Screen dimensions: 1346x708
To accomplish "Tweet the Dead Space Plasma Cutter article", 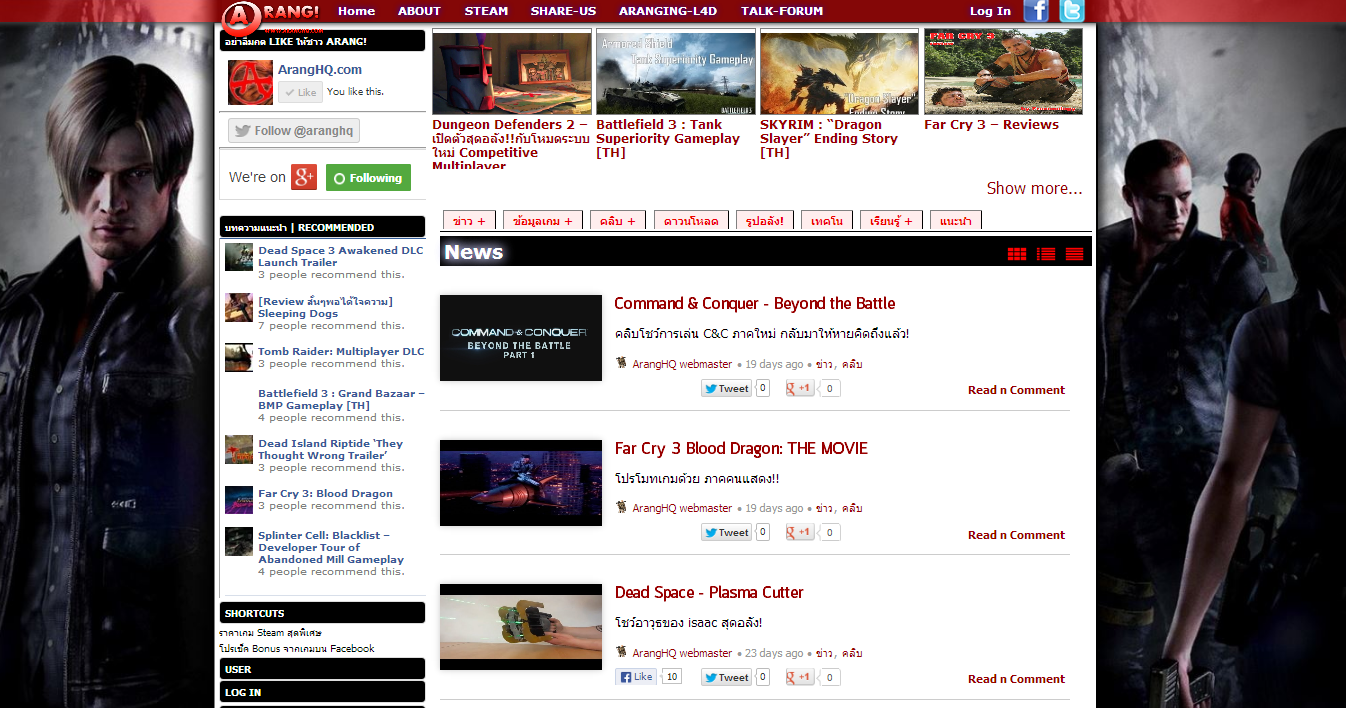I will tap(726, 678).
